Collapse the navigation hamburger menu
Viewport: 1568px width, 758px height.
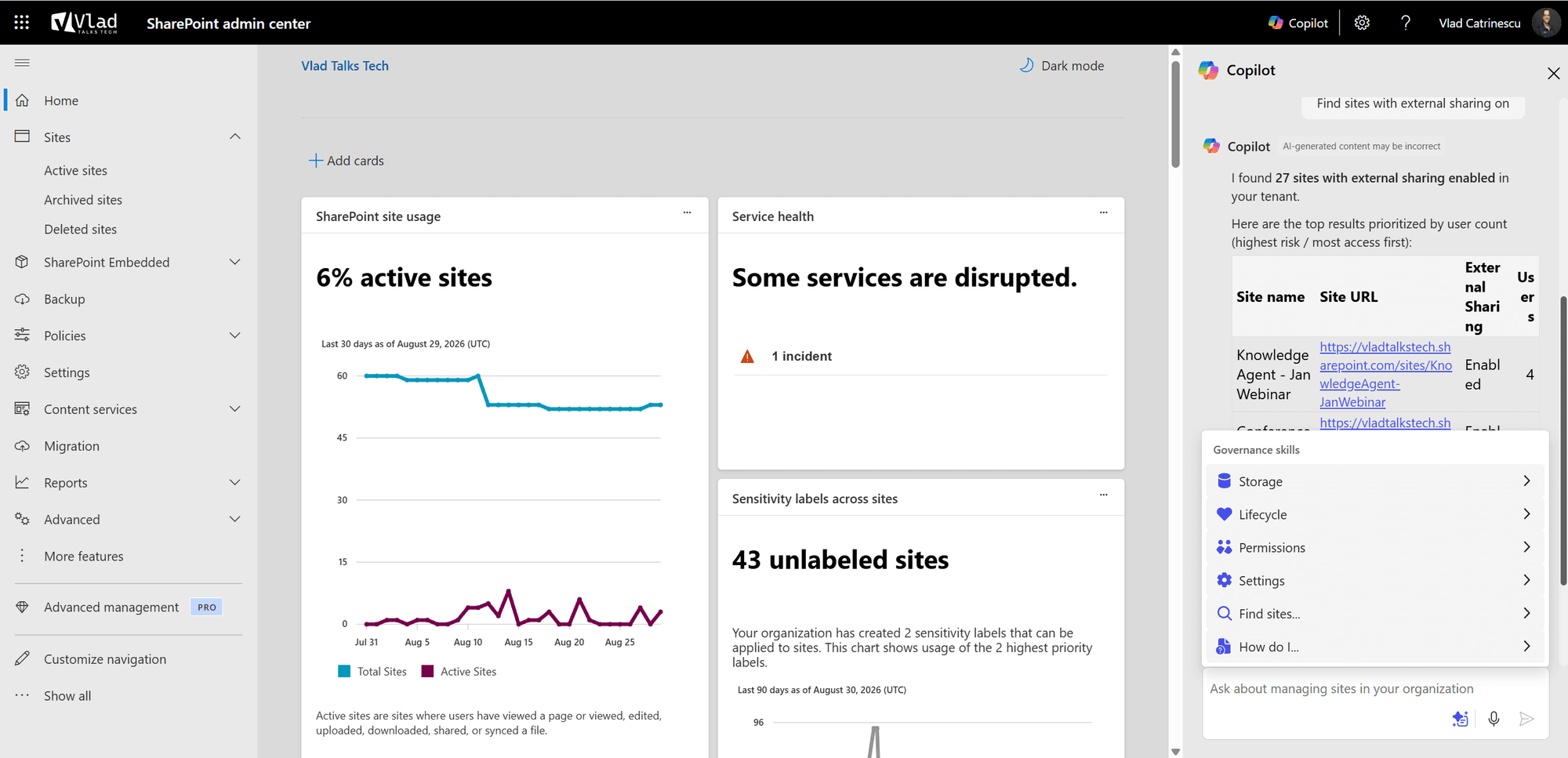[x=22, y=63]
